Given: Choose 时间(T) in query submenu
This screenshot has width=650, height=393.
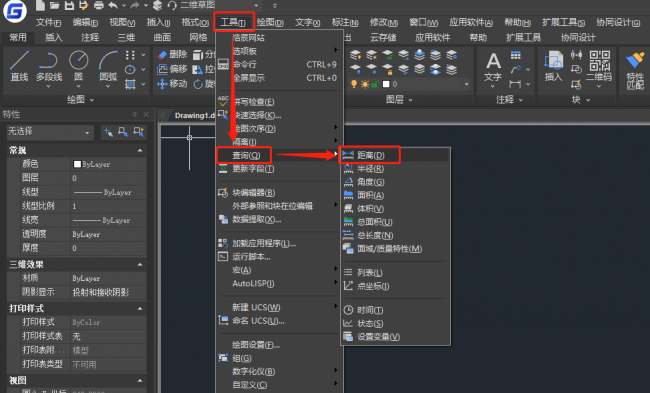Looking at the screenshot, I should [395, 310].
